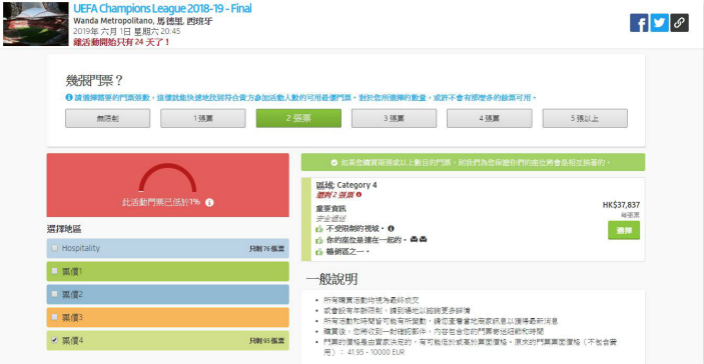Click the ticket-availability gauge arc
Image resolution: width=704 pixels, height=364 pixels.
click(x=167, y=178)
